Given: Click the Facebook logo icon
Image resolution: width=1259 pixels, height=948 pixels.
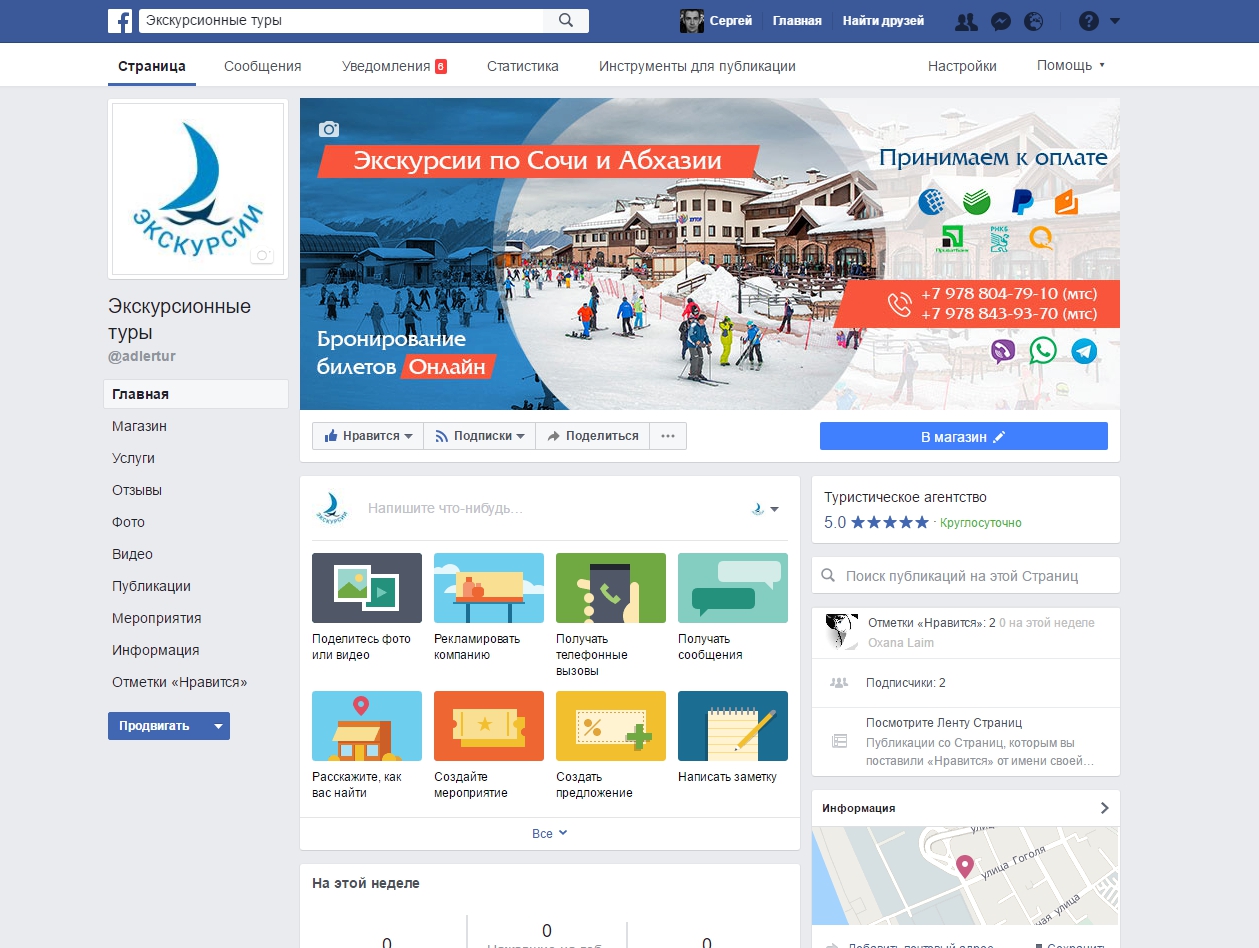Looking at the screenshot, I should 120,20.
